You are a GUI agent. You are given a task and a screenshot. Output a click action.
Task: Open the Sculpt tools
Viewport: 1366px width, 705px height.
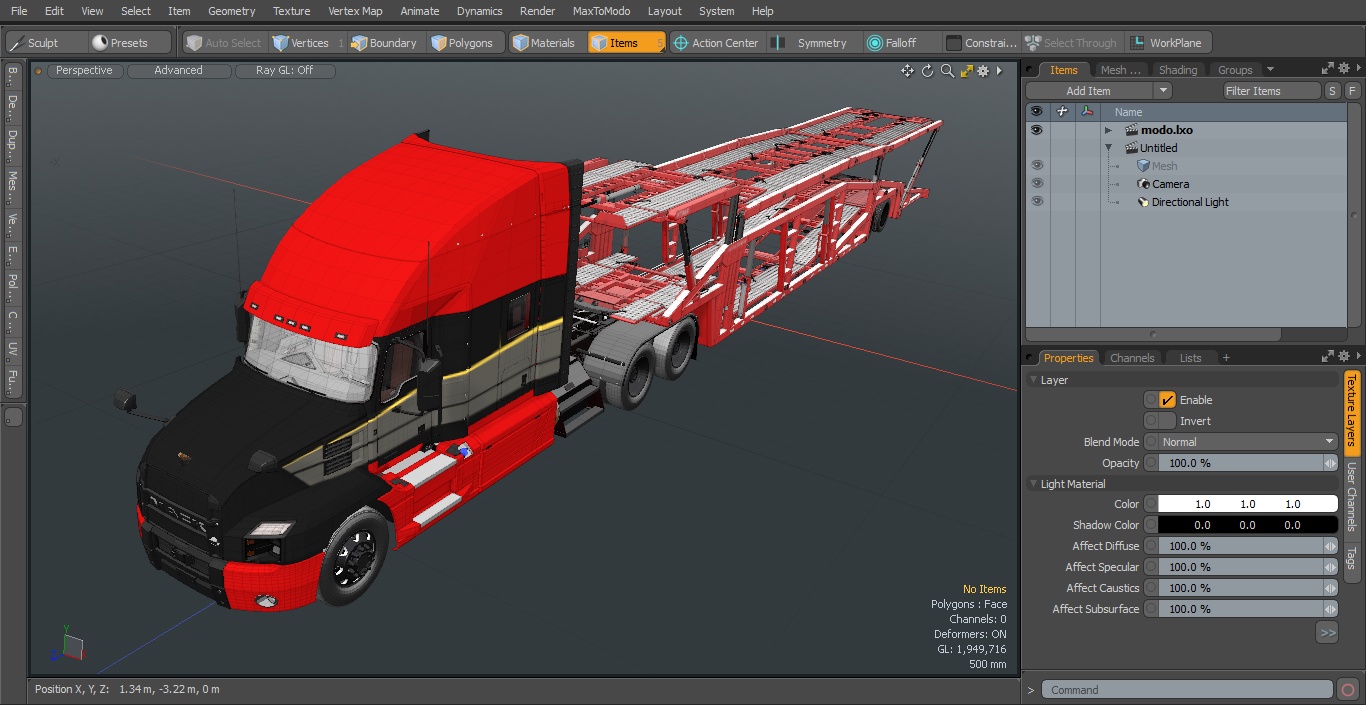pyautogui.click(x=45, y=43)
